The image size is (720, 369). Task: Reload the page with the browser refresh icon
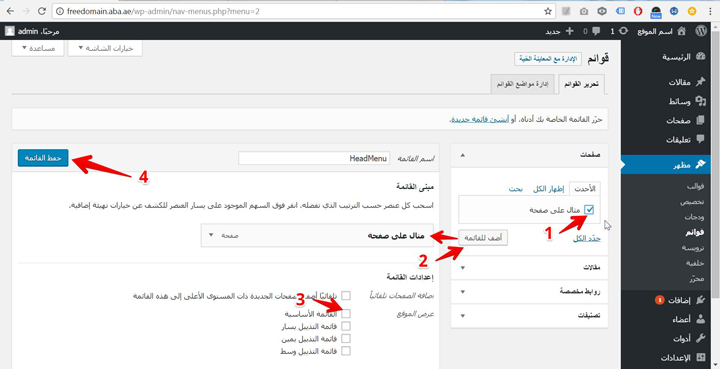tap(42, 11)
